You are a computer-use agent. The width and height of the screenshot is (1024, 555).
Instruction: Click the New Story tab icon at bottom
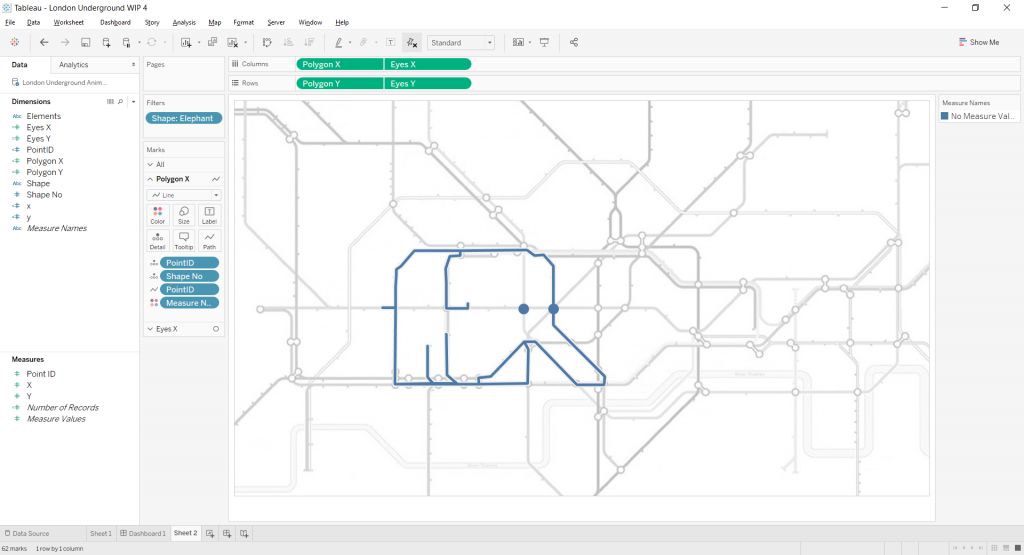(x=244, y=533)
